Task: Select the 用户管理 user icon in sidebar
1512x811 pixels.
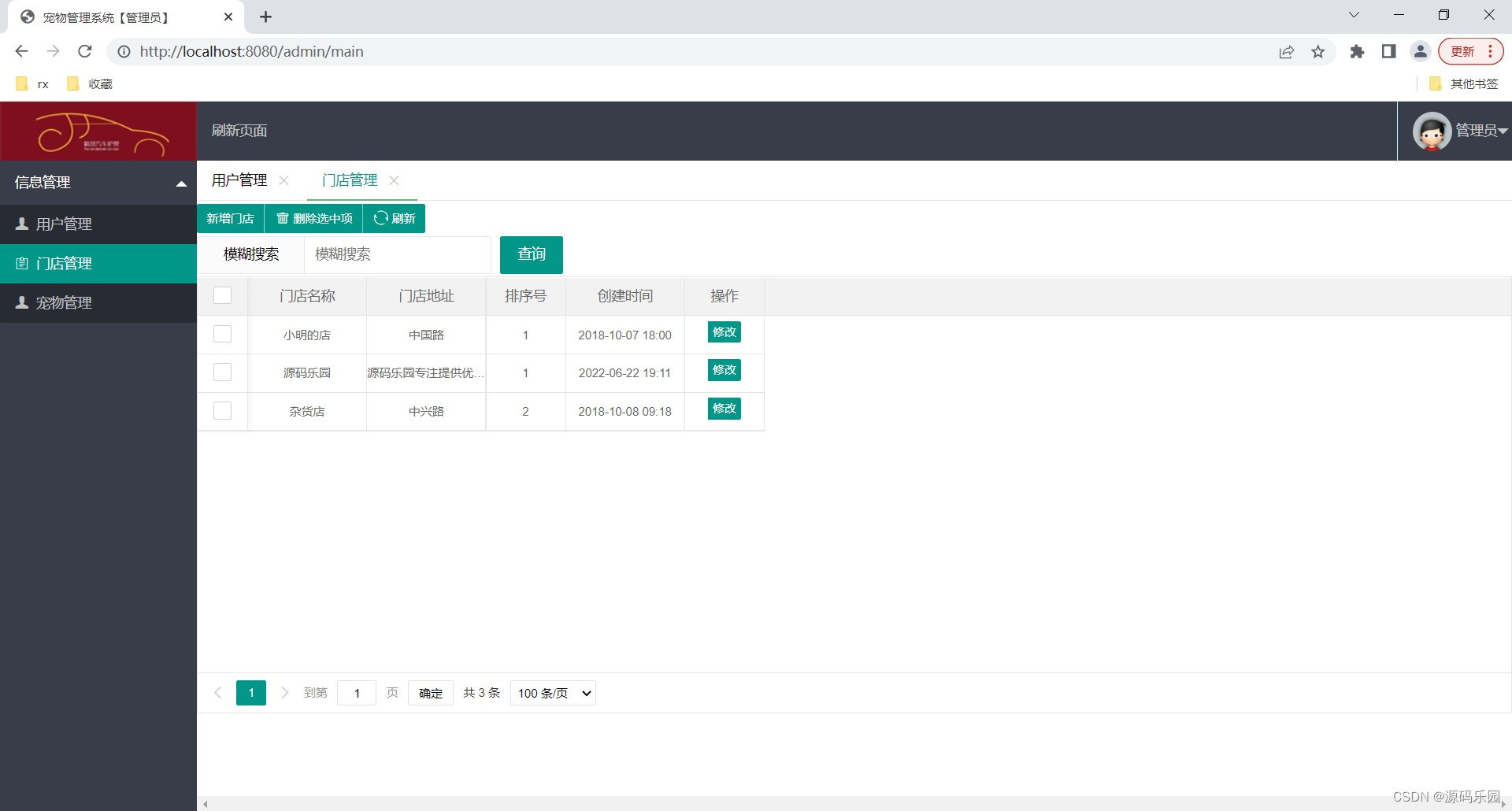Action: (21, 224)
